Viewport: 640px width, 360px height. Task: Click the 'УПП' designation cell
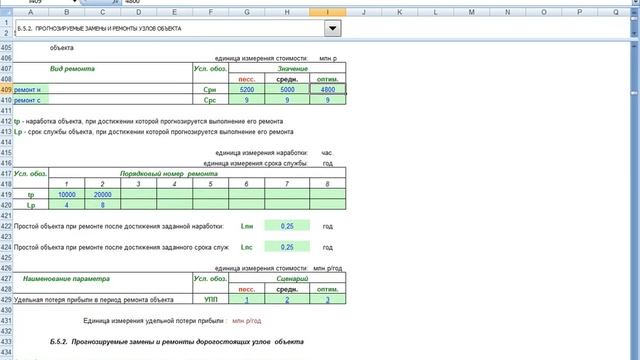click(x=211, y=300)
